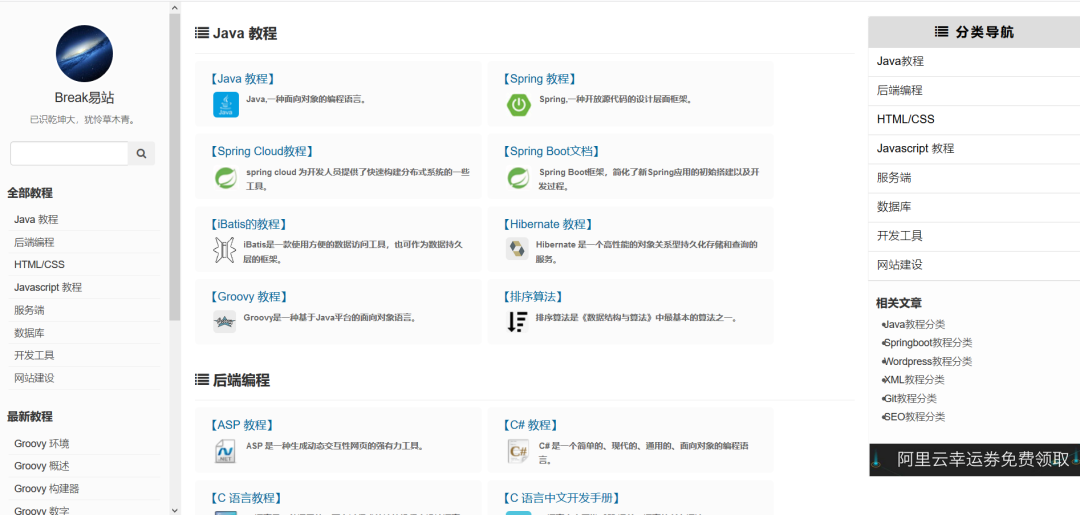Viewport: 1080px width, 515px height.
Task: Choose 后端编程 in 分类导航 panel
Action: (x=974, y=90)
